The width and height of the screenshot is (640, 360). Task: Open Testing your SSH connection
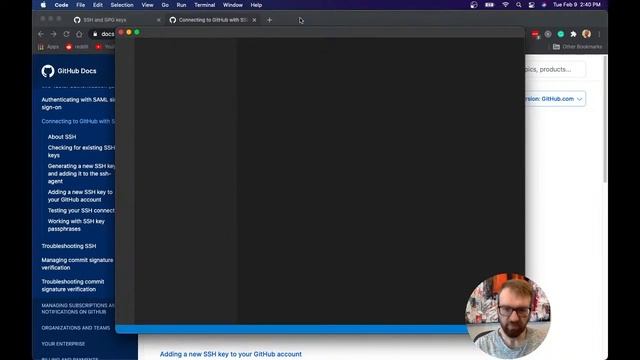click(x=81, y=210)
